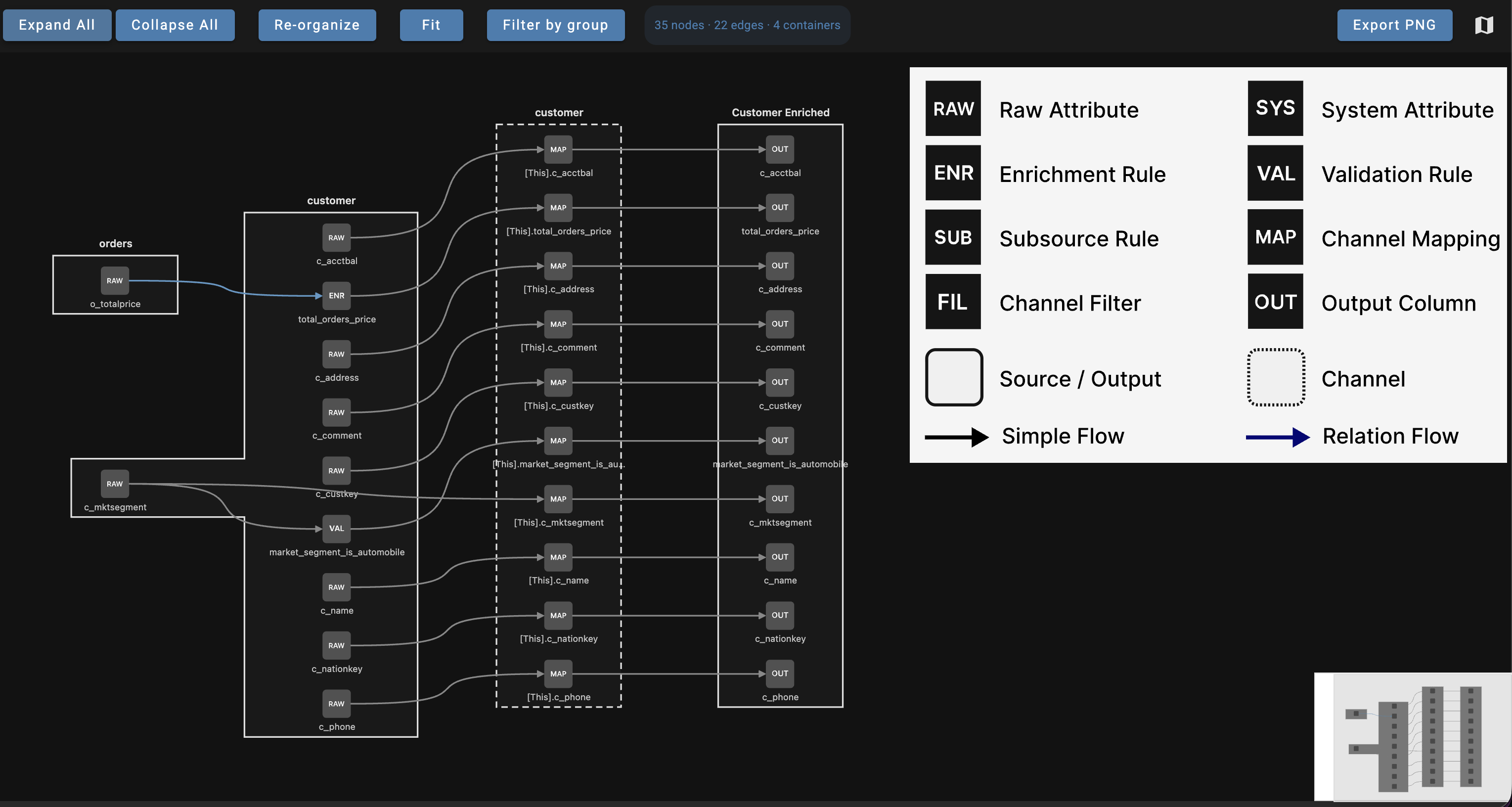The image size is (1512, 807).
Task: Select the [This].c_comment MAP node
Action: pyautogui.click(x=558, y=324)
